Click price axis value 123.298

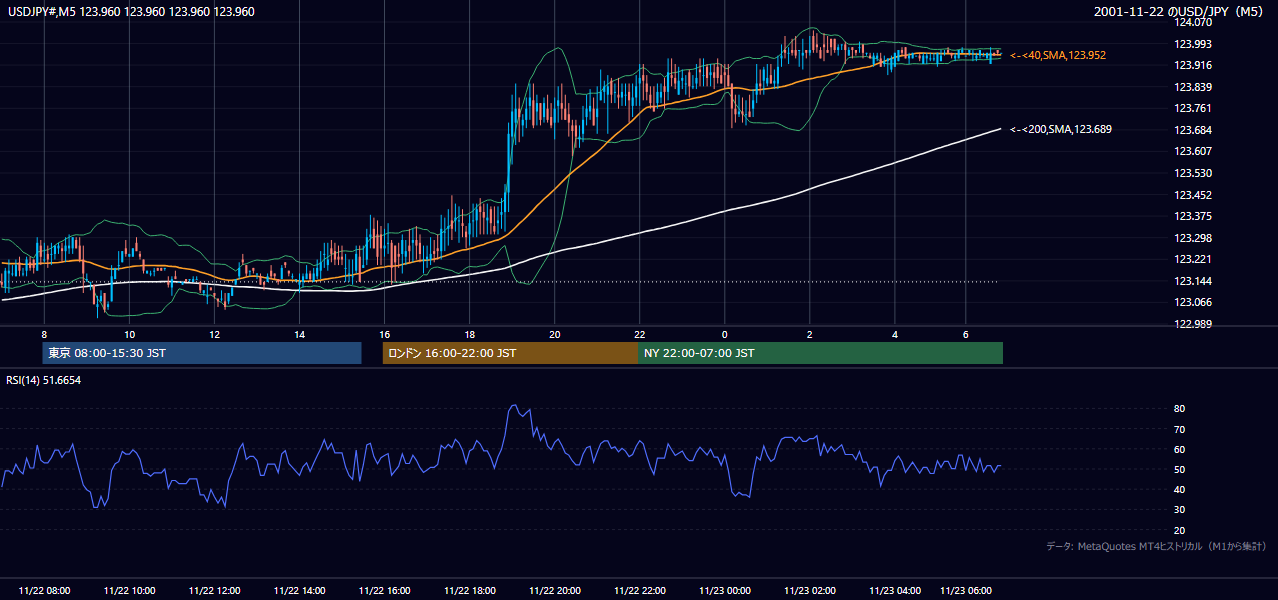point(1193,238)
